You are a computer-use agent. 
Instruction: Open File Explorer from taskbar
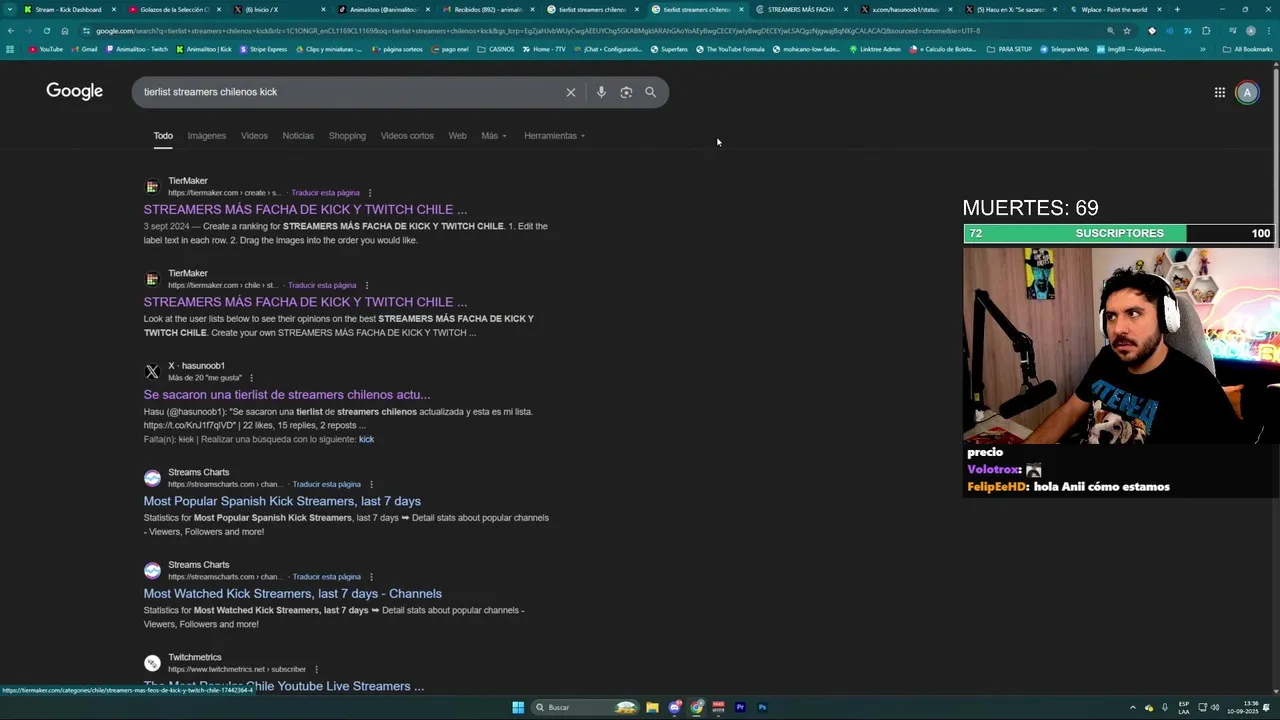coord(652,707)
